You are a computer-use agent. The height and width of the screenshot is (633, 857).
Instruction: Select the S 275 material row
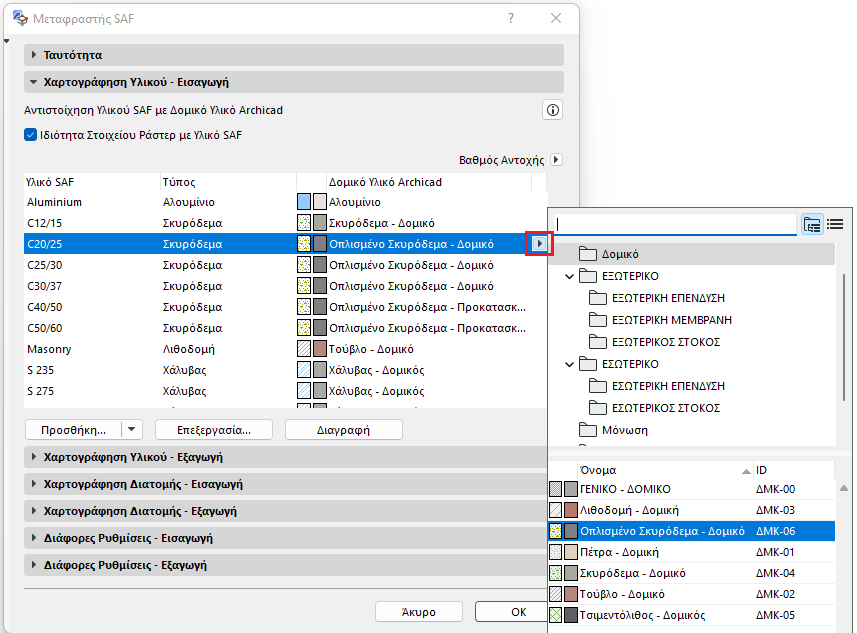285,391
